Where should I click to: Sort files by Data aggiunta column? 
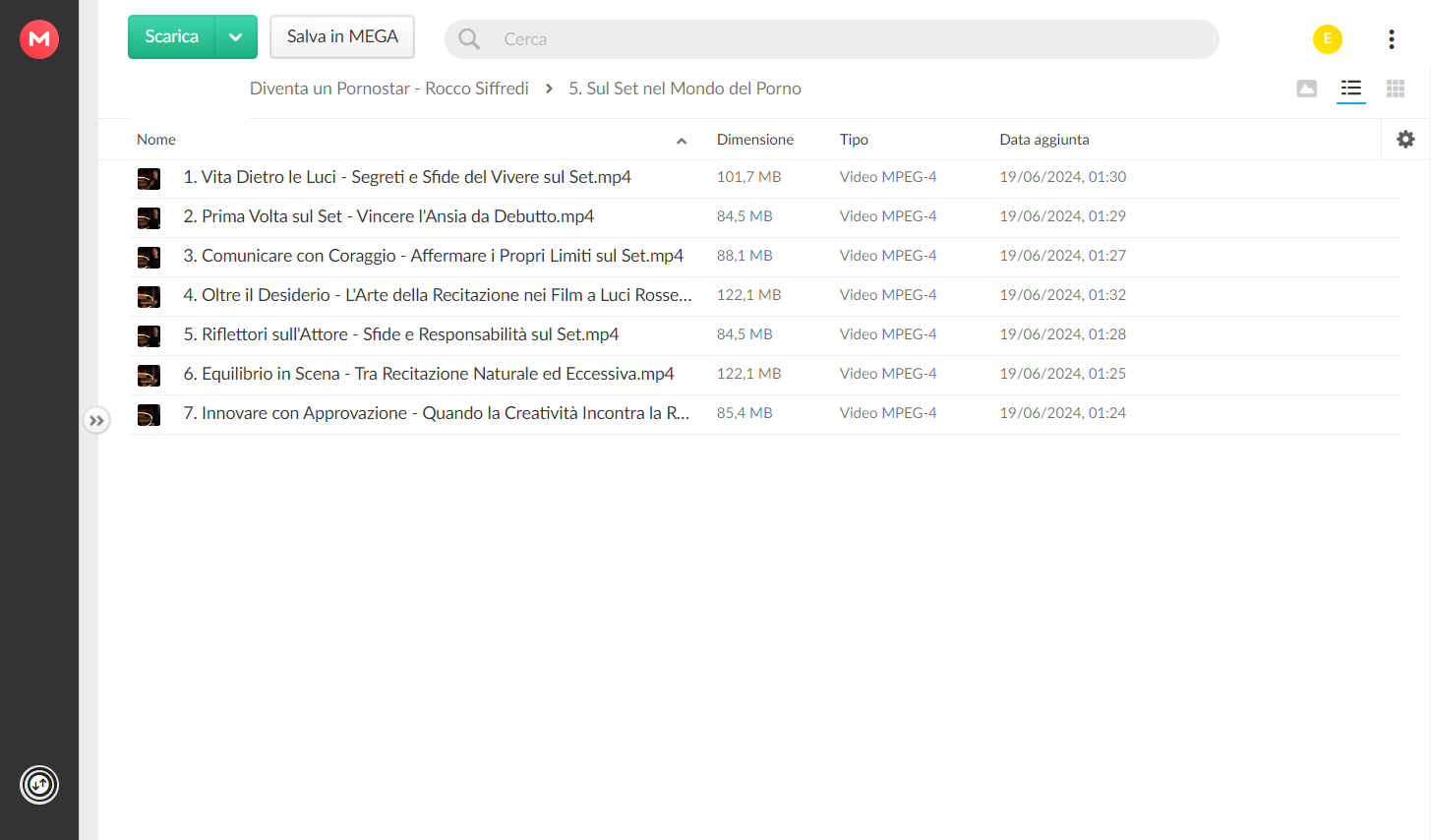click(1044, 140)
